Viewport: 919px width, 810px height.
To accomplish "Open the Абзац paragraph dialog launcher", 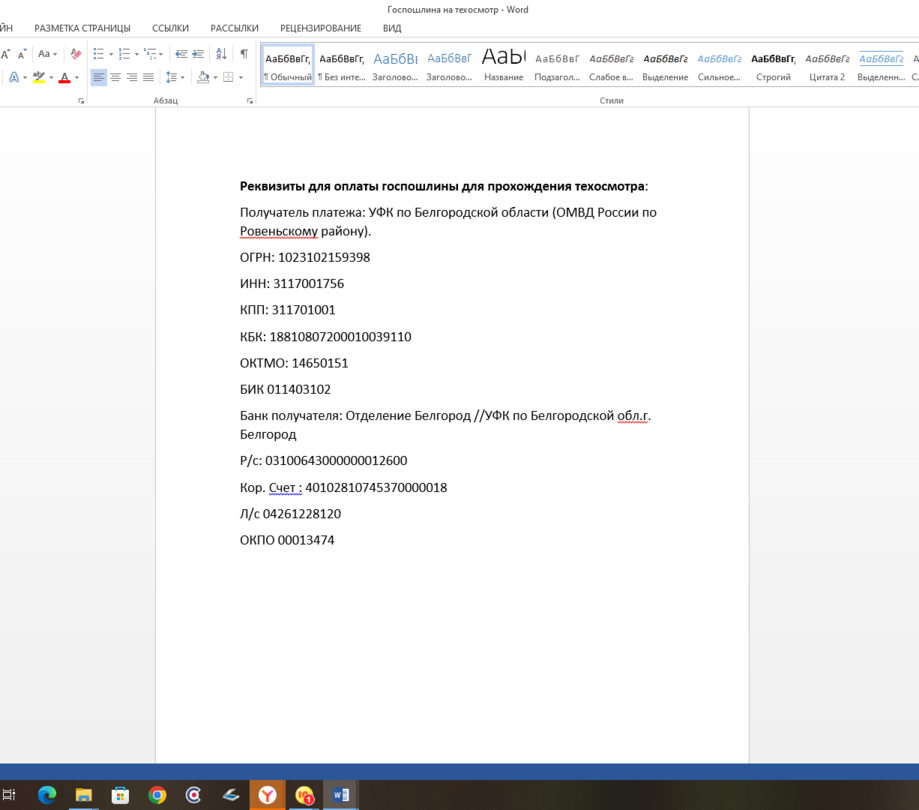I will coord(250,101).
